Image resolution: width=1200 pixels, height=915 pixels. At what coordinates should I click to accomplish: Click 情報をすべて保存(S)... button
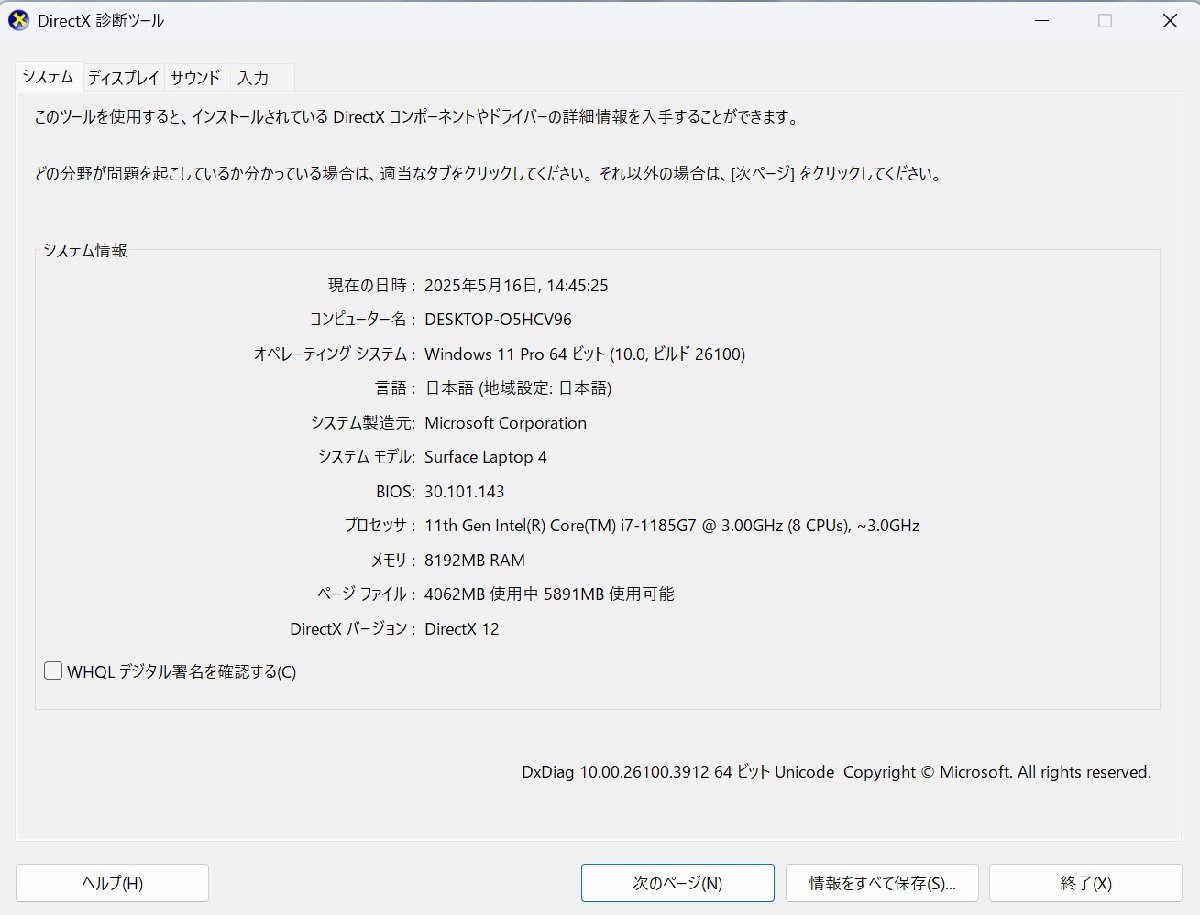pos(882,883)
